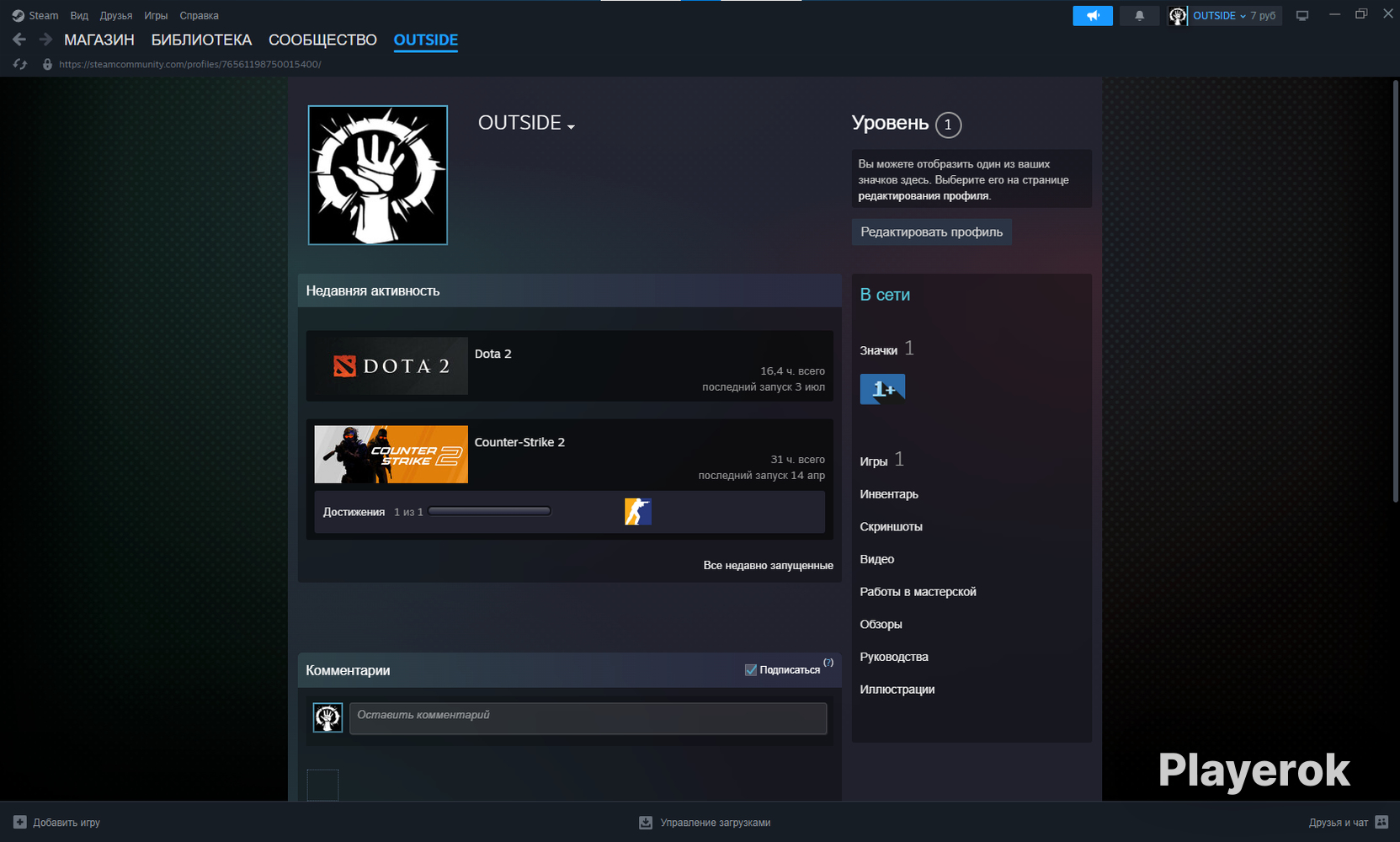Click the achievements progress bar
1400x842 pixels.
pos(490,511)
